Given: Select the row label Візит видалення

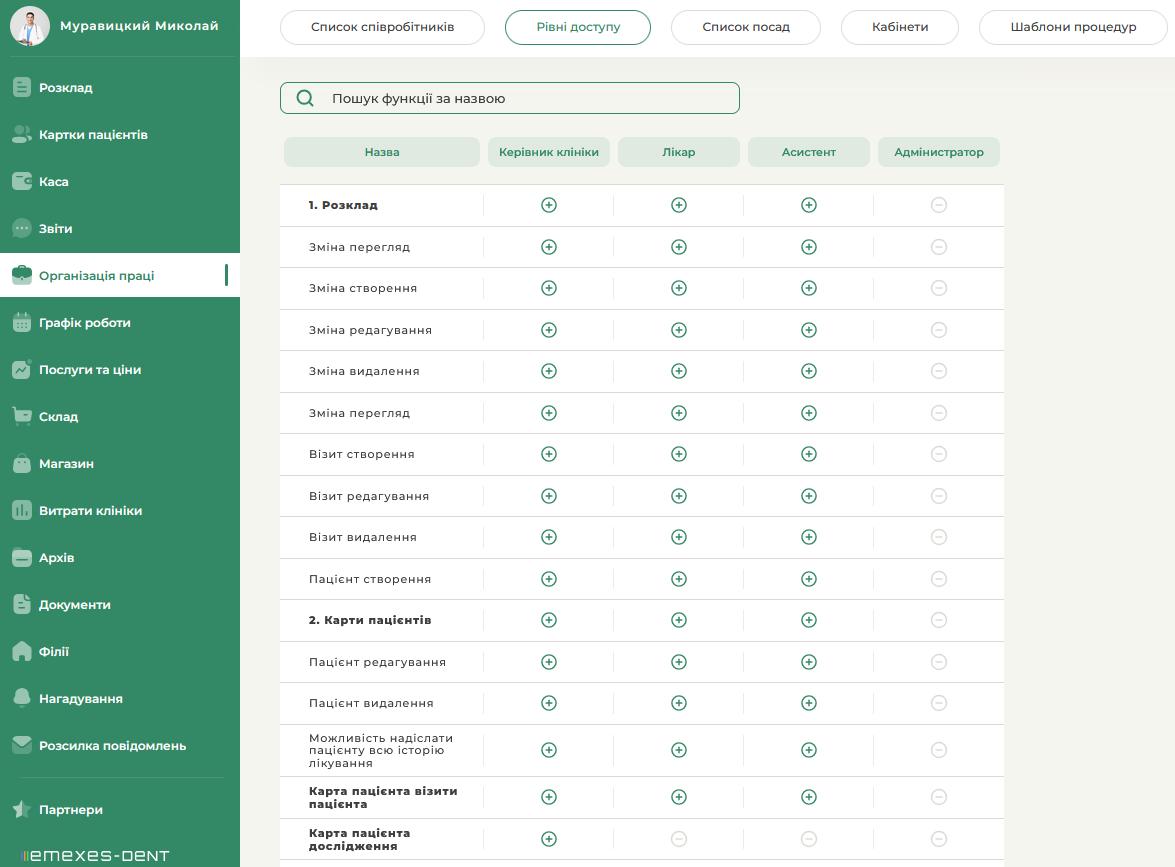Looking at the screenshot, I should click(x=363, y=537).
